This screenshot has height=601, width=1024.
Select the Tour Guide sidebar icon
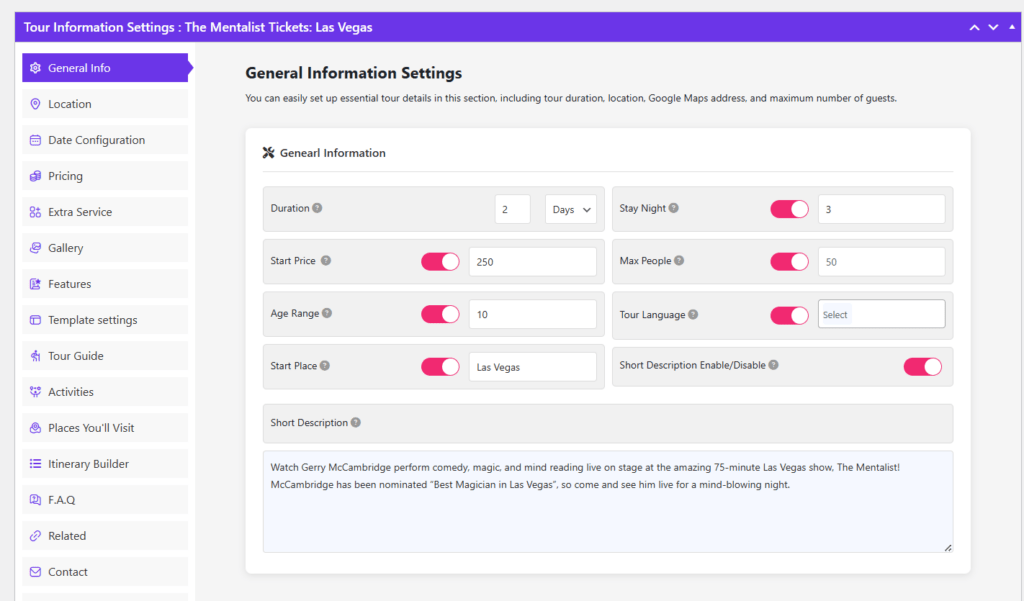click(36, 355)
